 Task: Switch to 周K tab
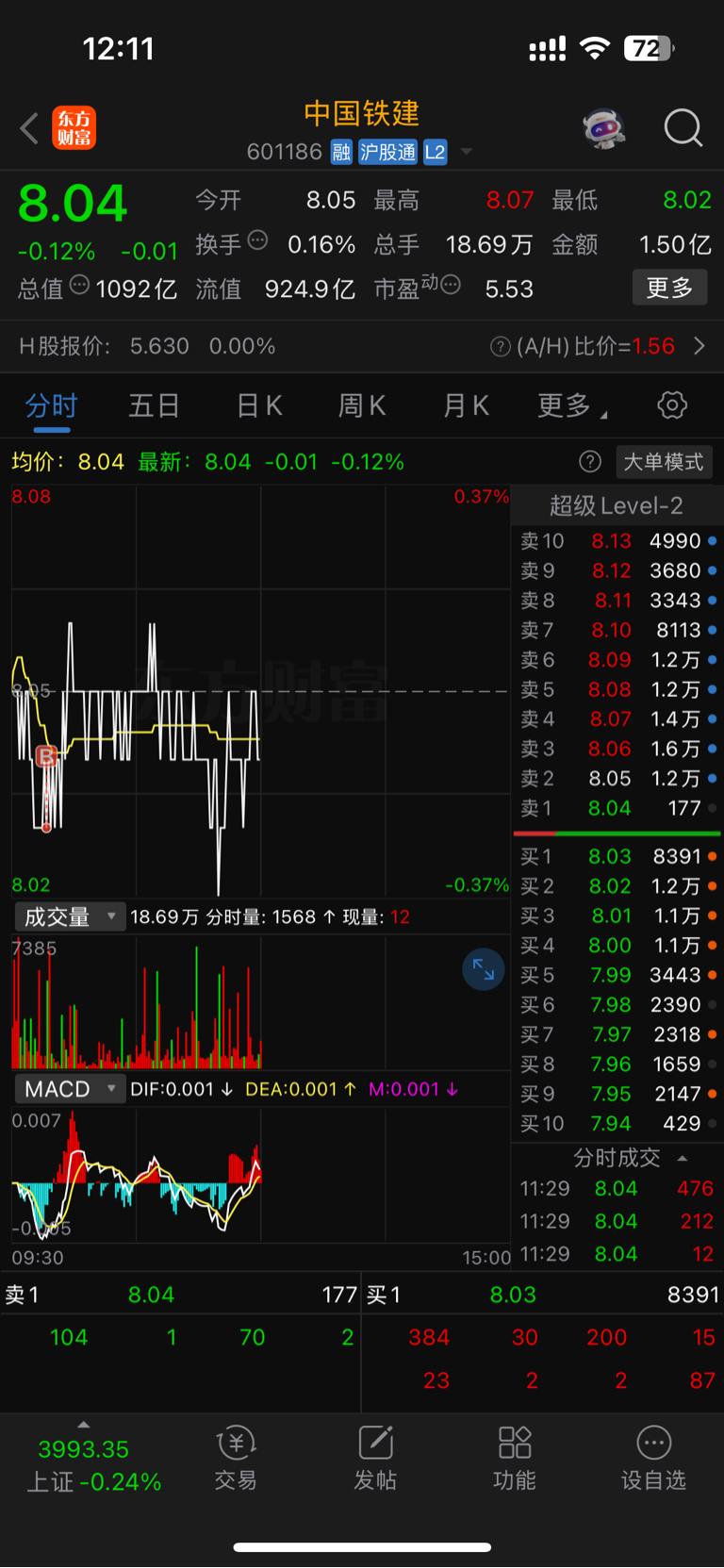pyautogui.click(x=362, y=406)
